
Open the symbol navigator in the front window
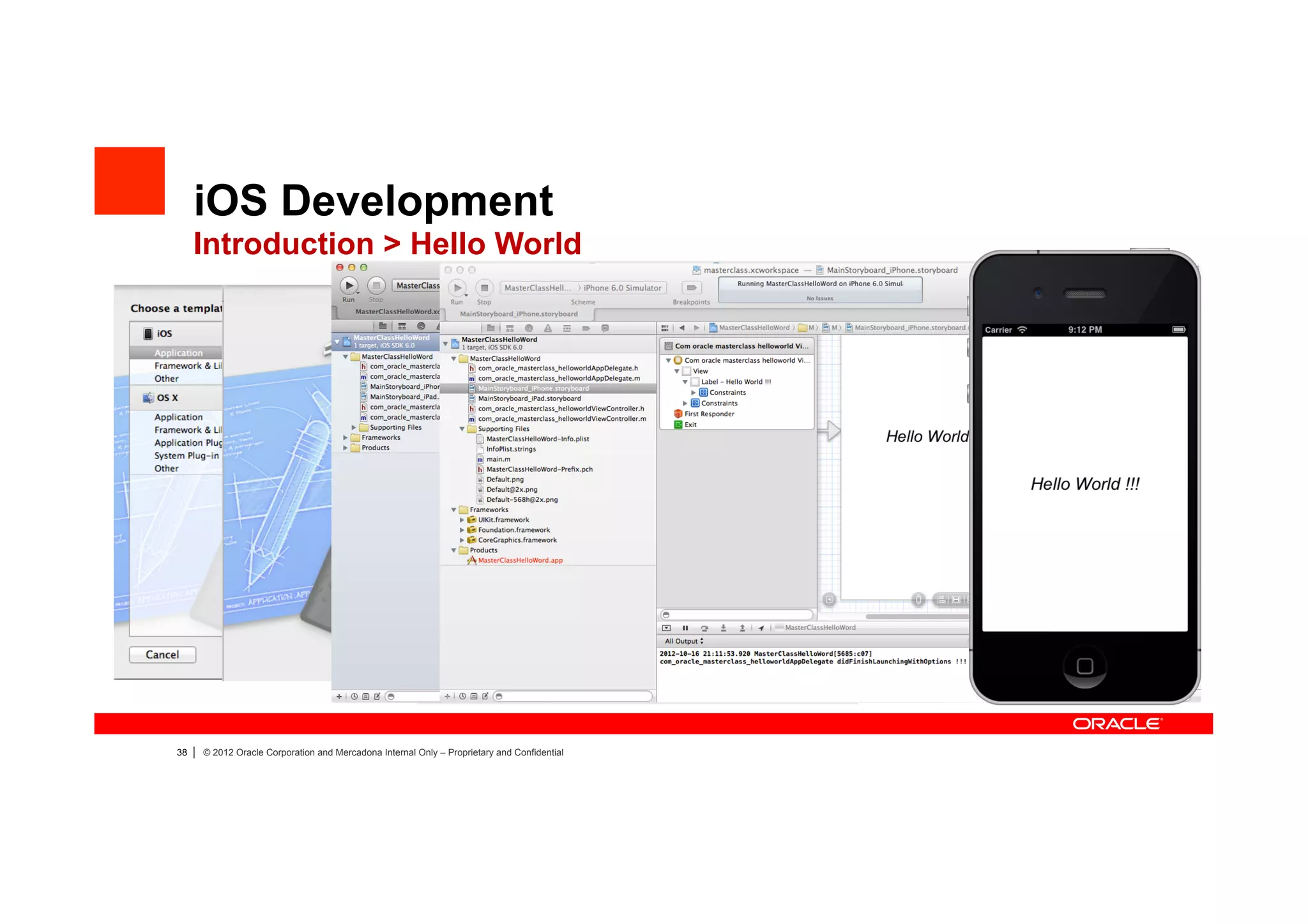pyautogui.click(x=510, y=328)
